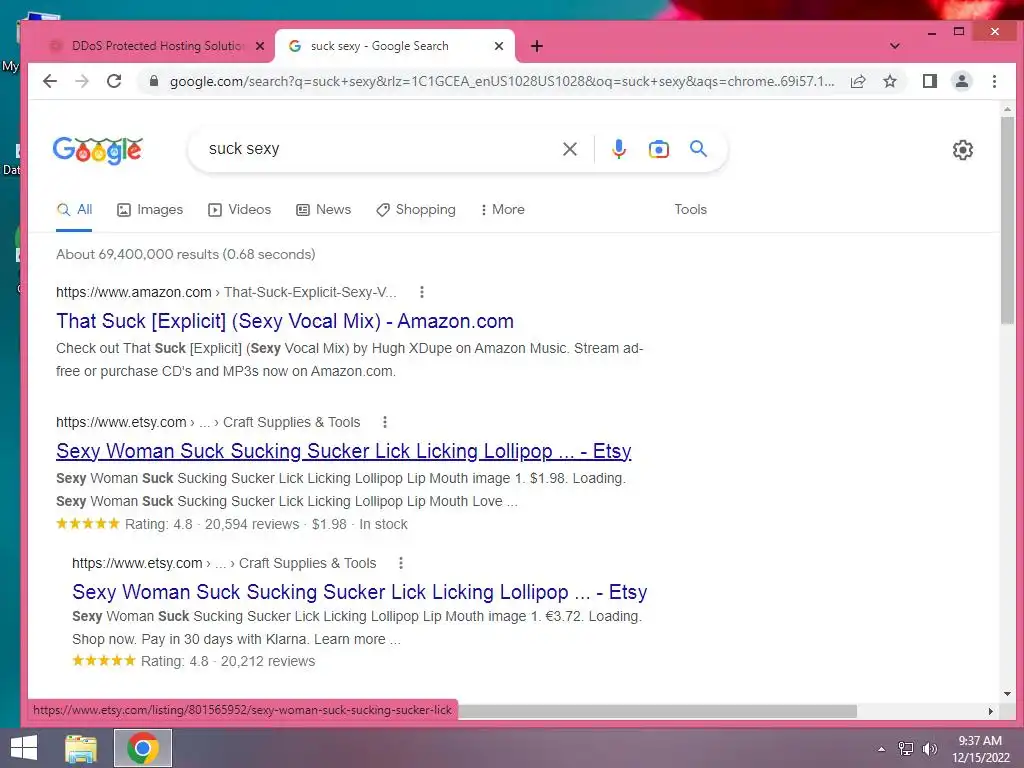Viewport: 1024px width, 768px height.
Task: Show hidden system tray icons
Action: 882,749
